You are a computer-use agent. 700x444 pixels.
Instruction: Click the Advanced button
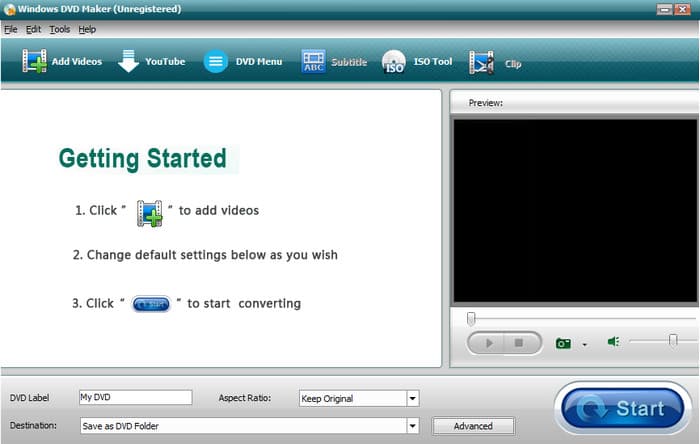473,425
